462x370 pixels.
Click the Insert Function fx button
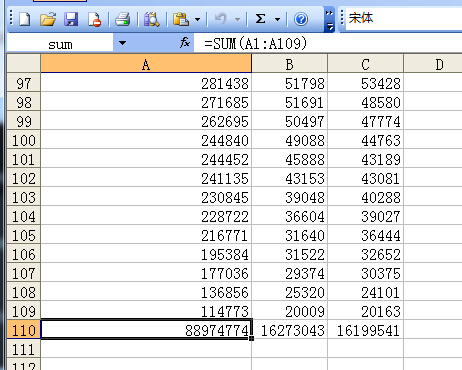point(185,43)
